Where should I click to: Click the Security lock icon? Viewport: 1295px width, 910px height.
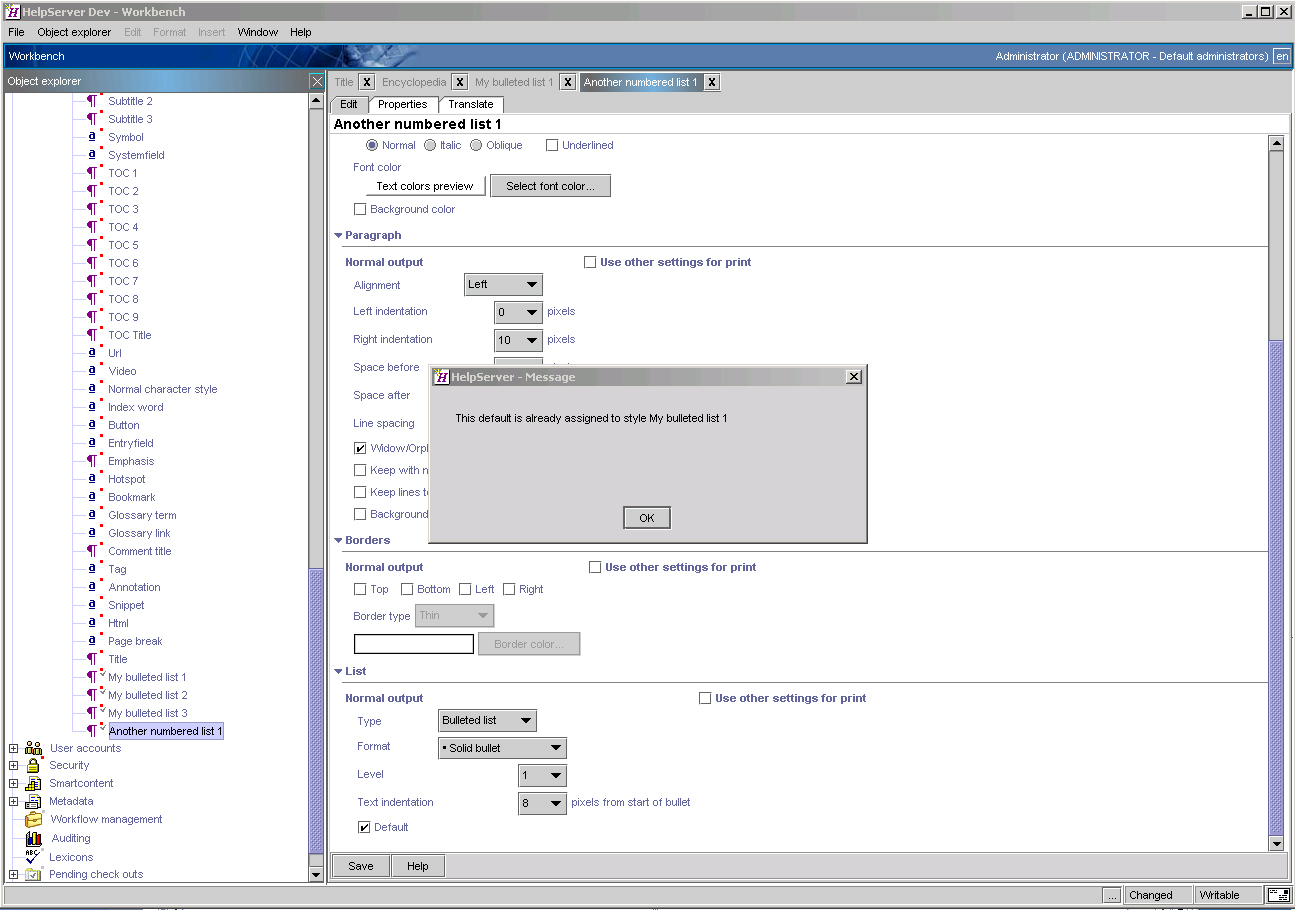[34, 765]
